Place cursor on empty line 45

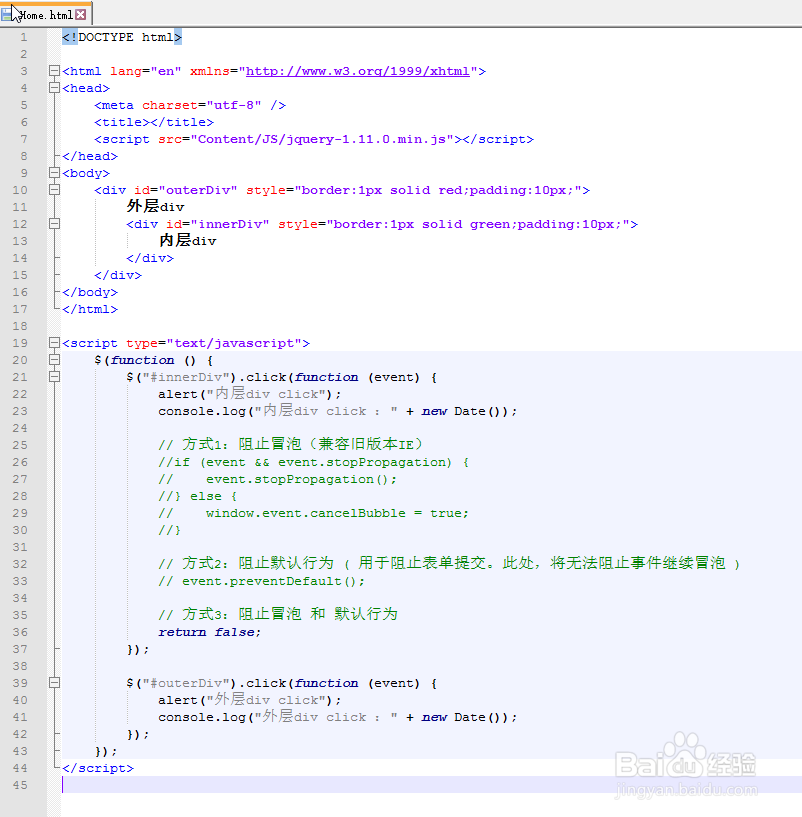[431, 785]
